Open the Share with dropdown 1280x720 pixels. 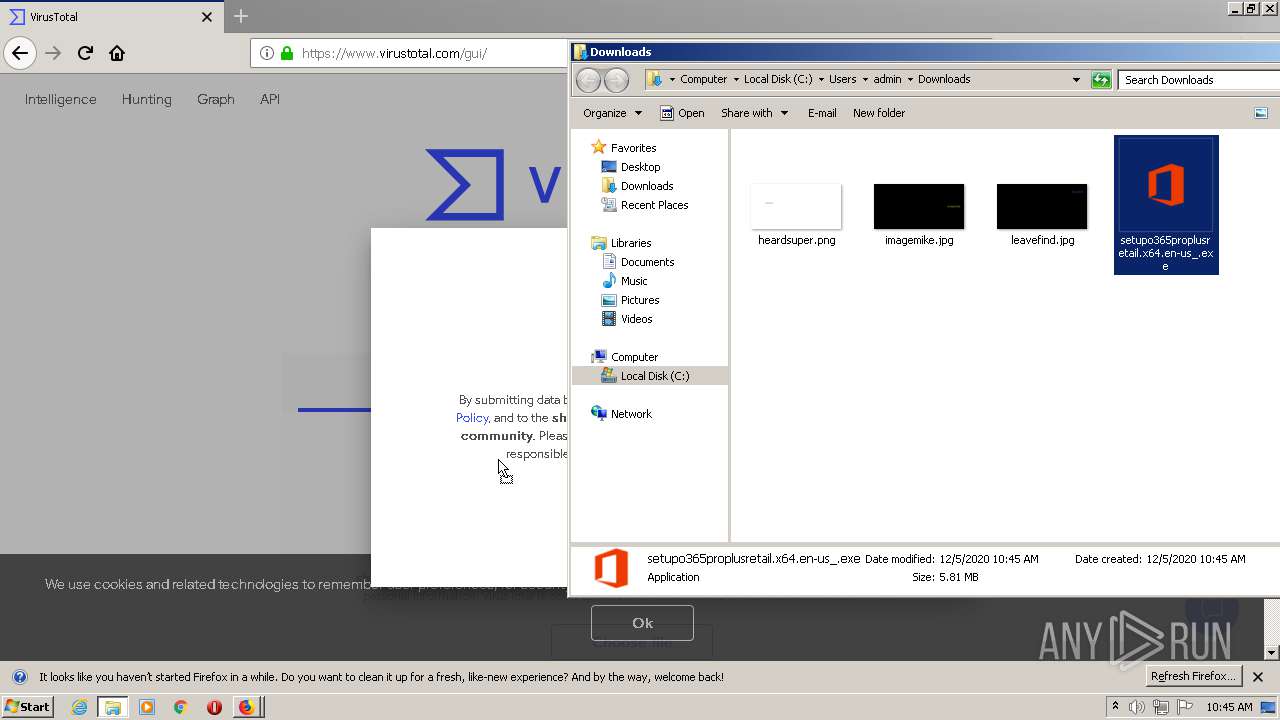pos(754,113)
